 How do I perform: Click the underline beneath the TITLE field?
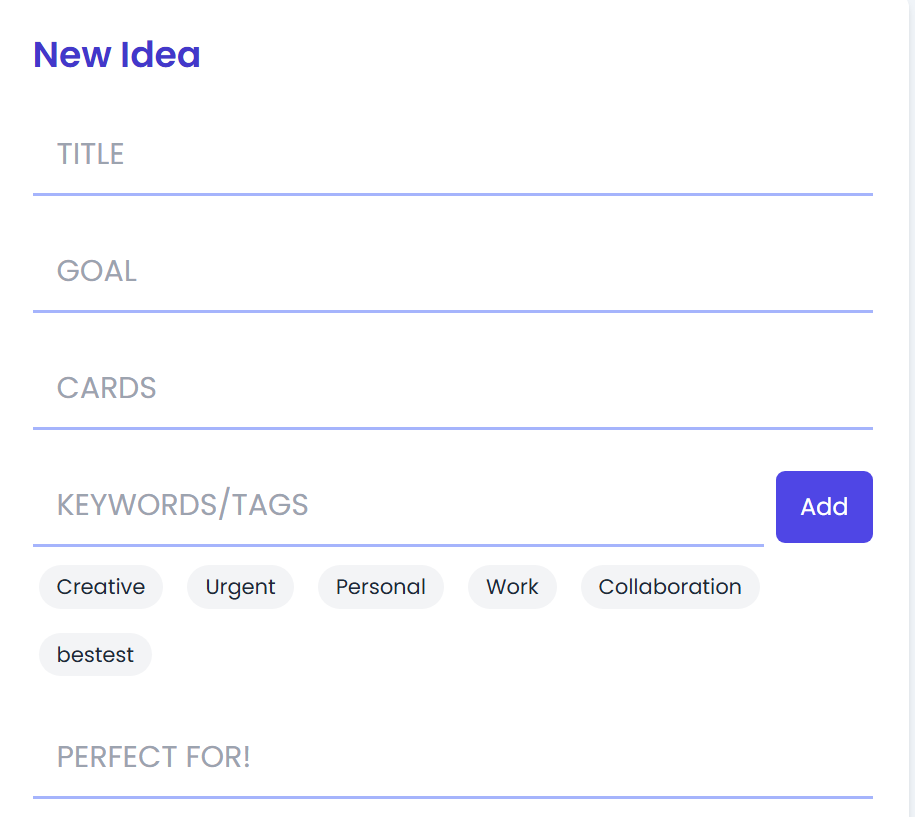[x=452, y=194]
